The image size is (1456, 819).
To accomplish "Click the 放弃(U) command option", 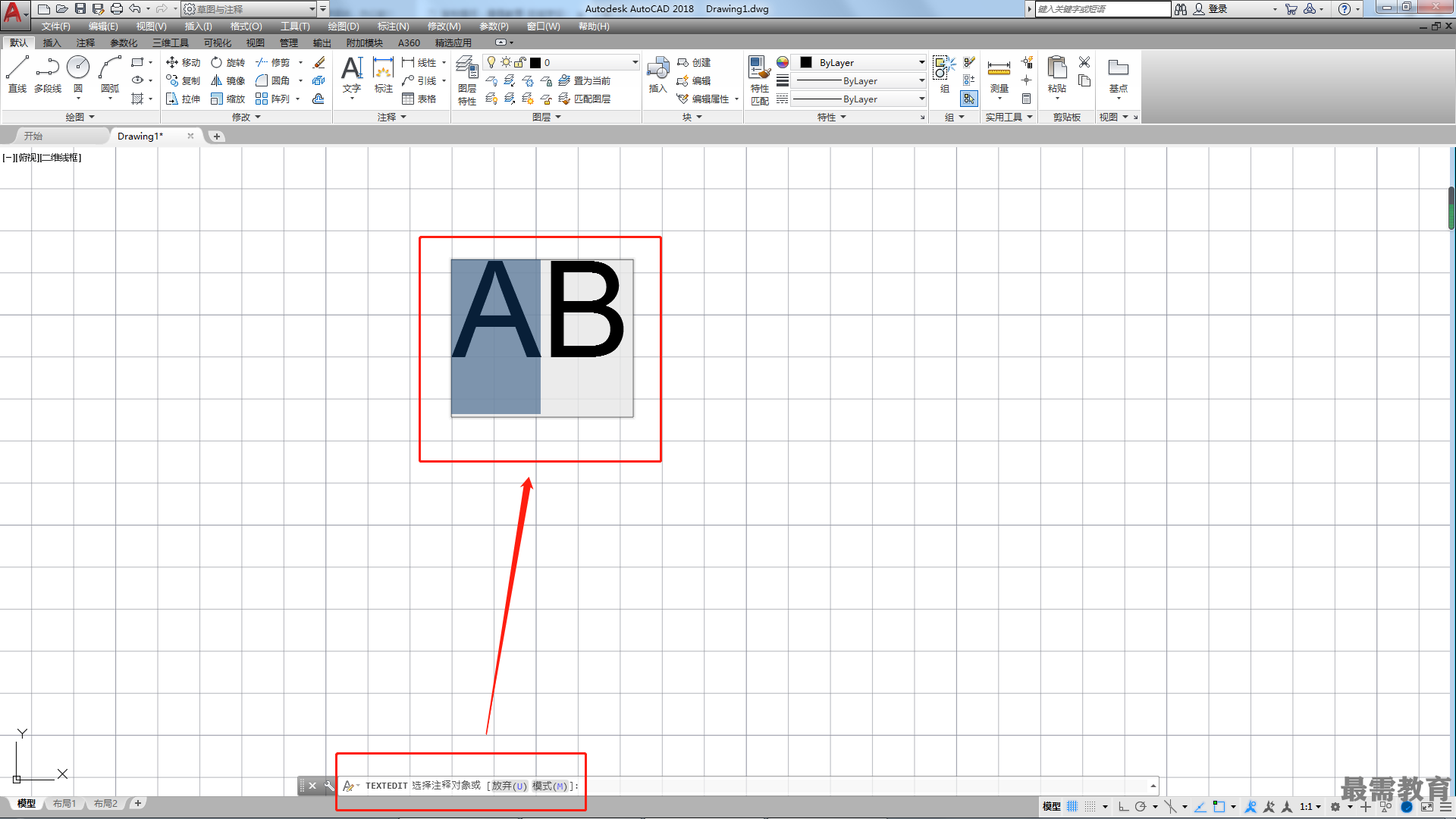I will [x=509, y=786].
